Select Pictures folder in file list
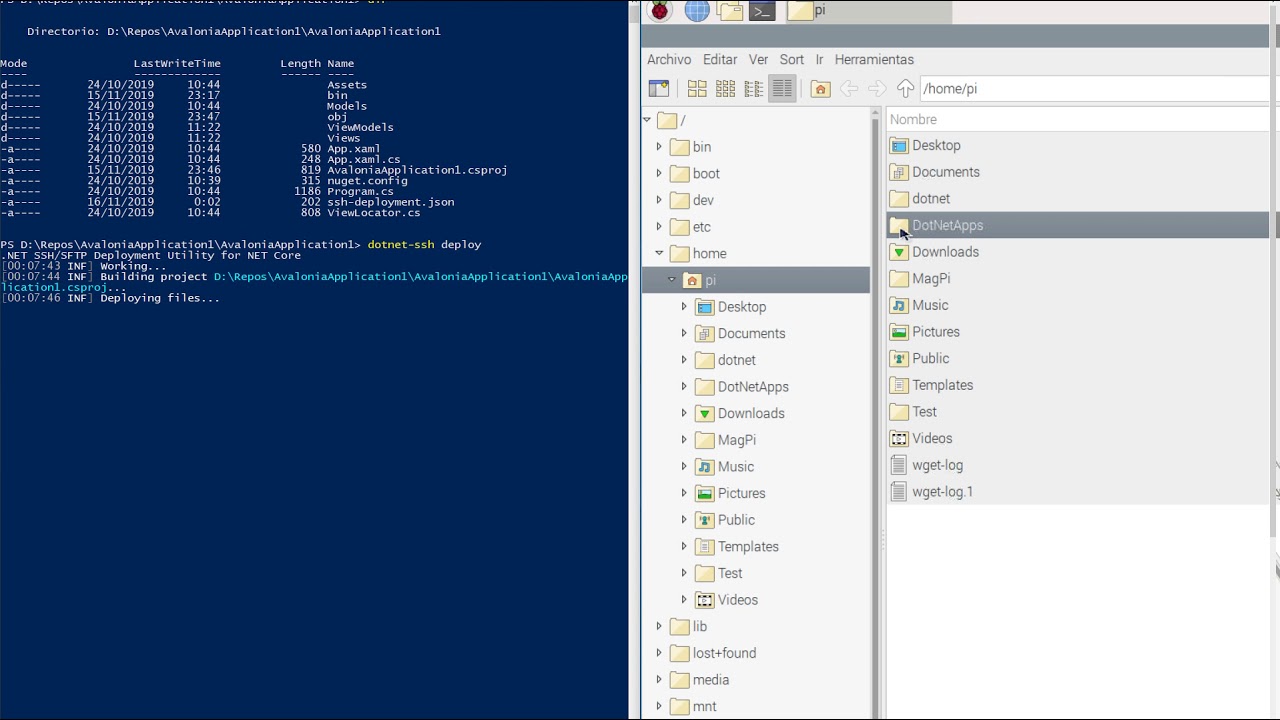1280x720 pixels. (x=1078, y=332)
